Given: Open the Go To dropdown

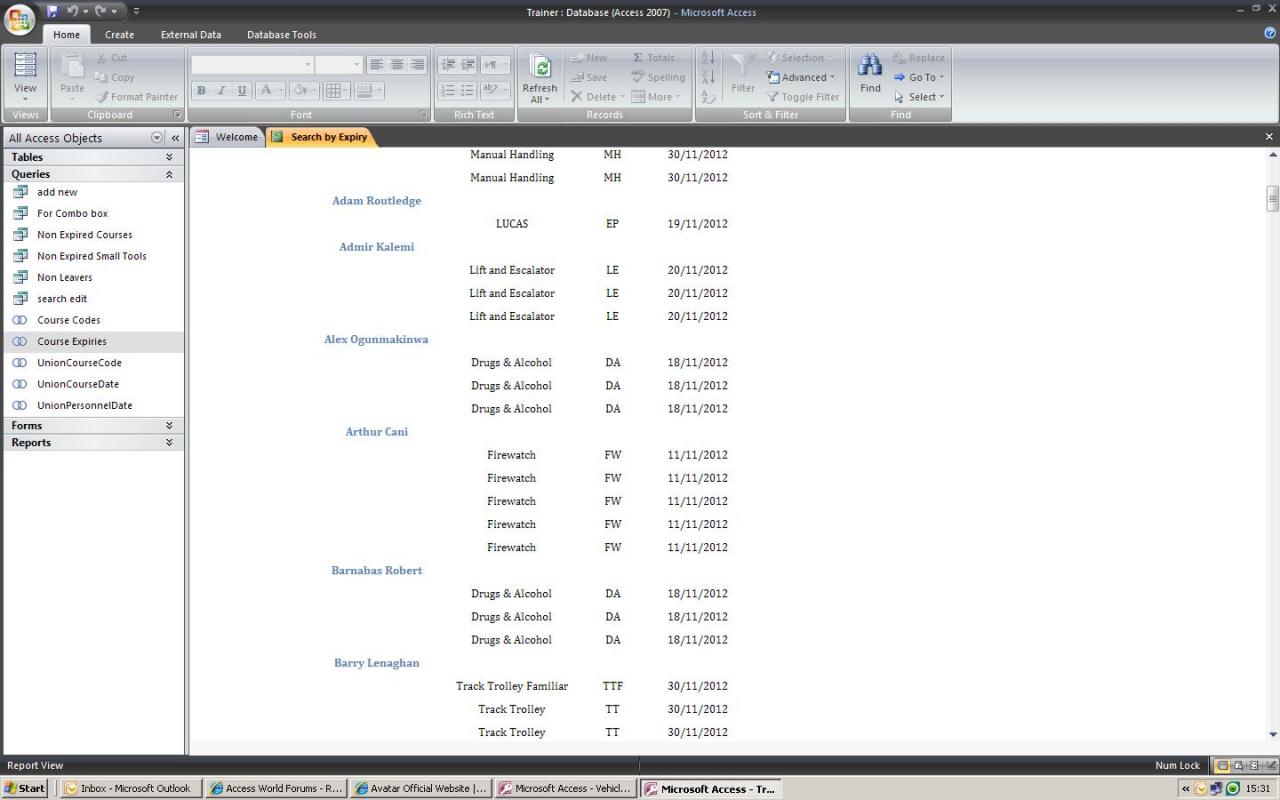Looking at the screenshot, I should [918, 77].
